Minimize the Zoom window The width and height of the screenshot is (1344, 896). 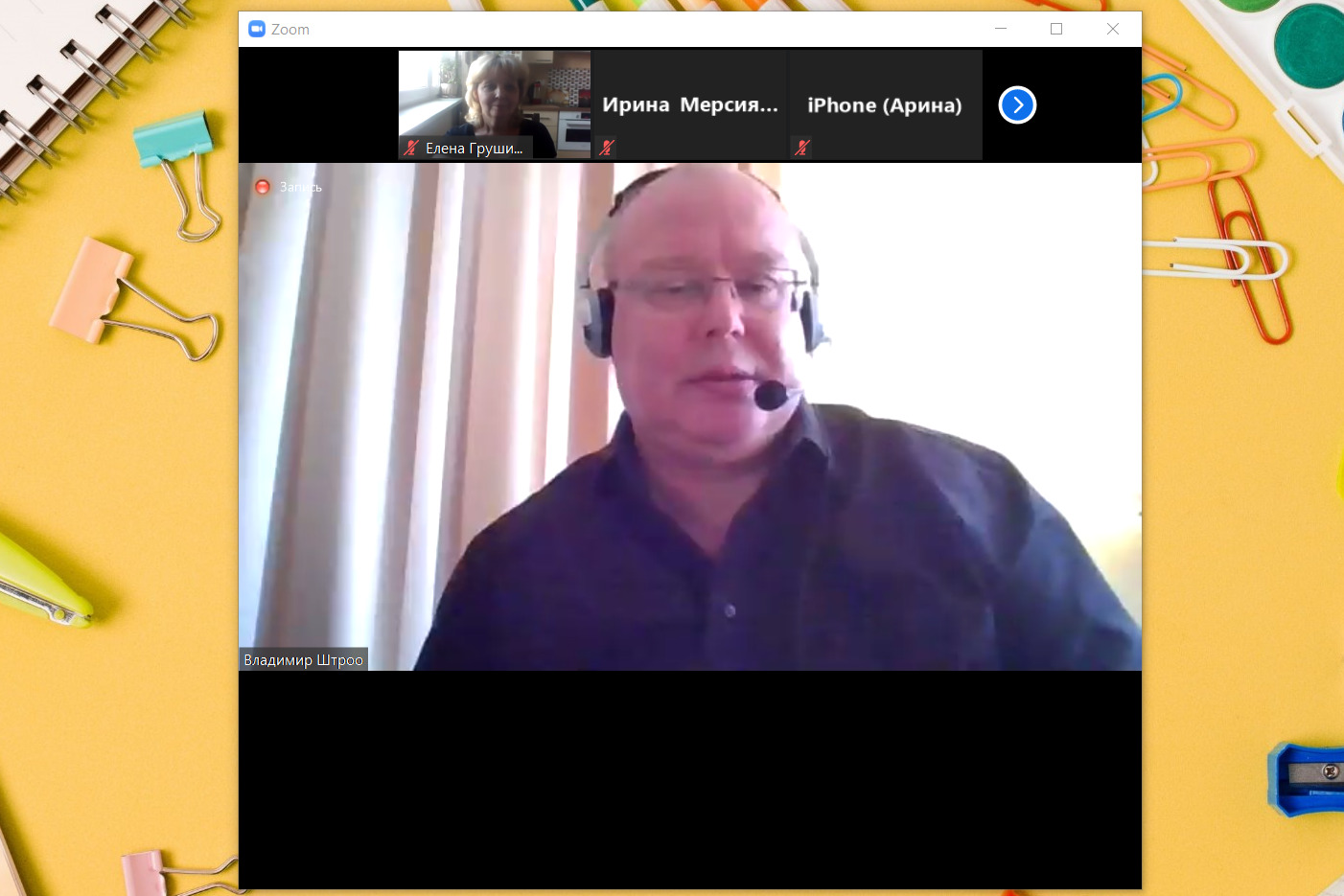coord(1001,29)
